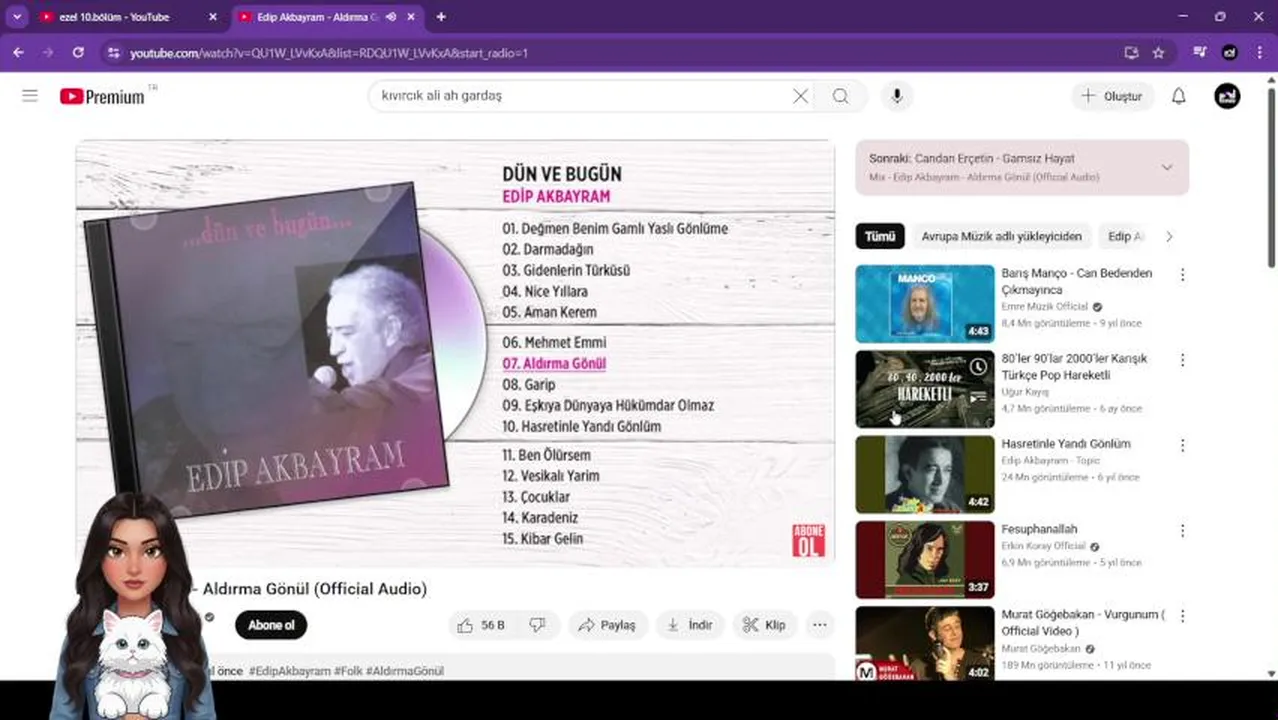Click the Paylaş share button
The image size is (1278, 720).
(x=608, y=625)
